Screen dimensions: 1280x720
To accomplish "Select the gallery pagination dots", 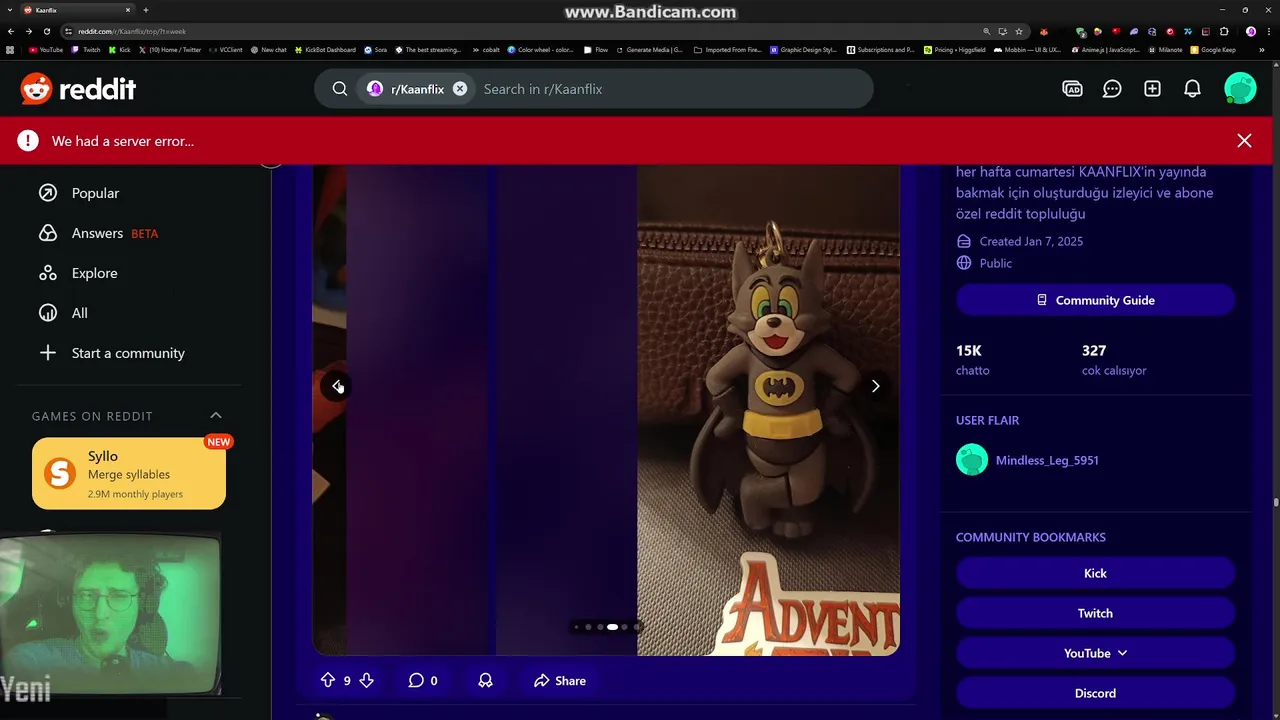I will 606,627.
